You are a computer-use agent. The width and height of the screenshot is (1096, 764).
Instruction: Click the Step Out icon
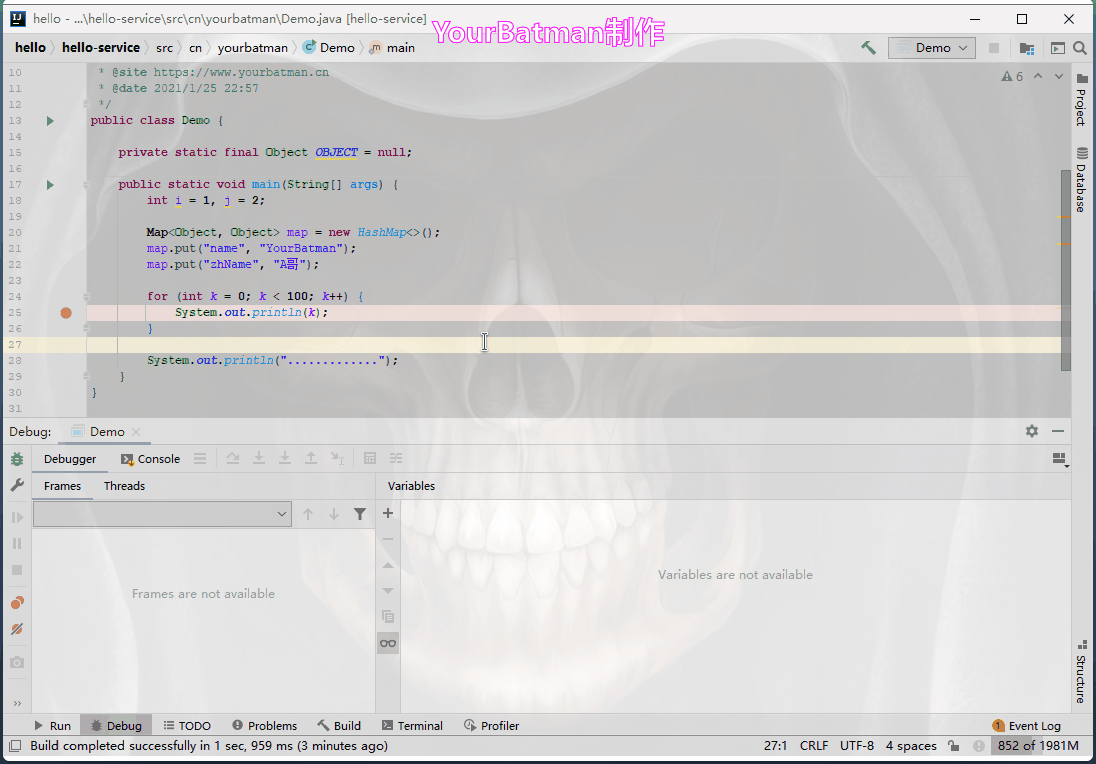tap(310, 459)
